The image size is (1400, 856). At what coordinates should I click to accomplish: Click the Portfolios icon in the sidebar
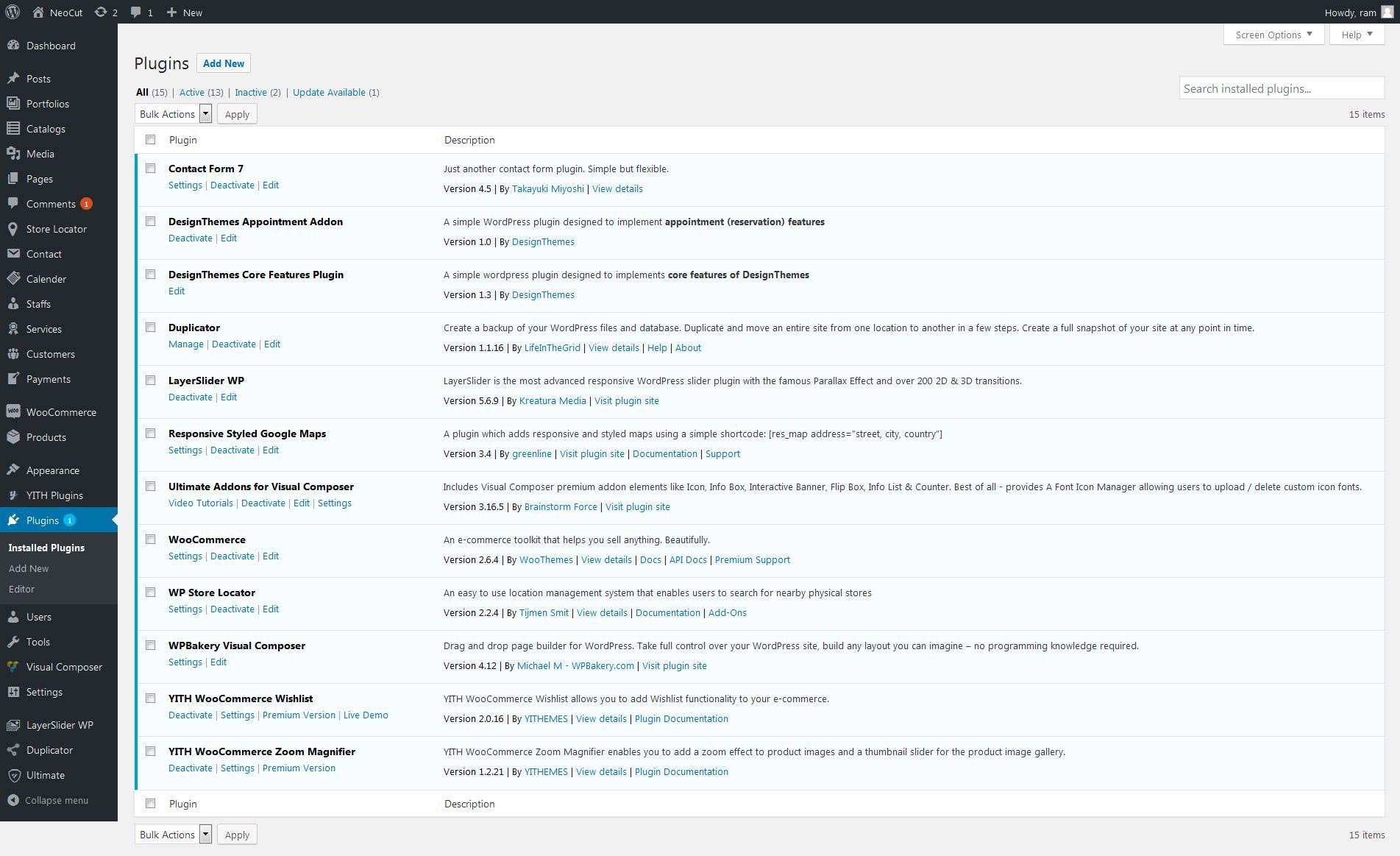point(13,104)
